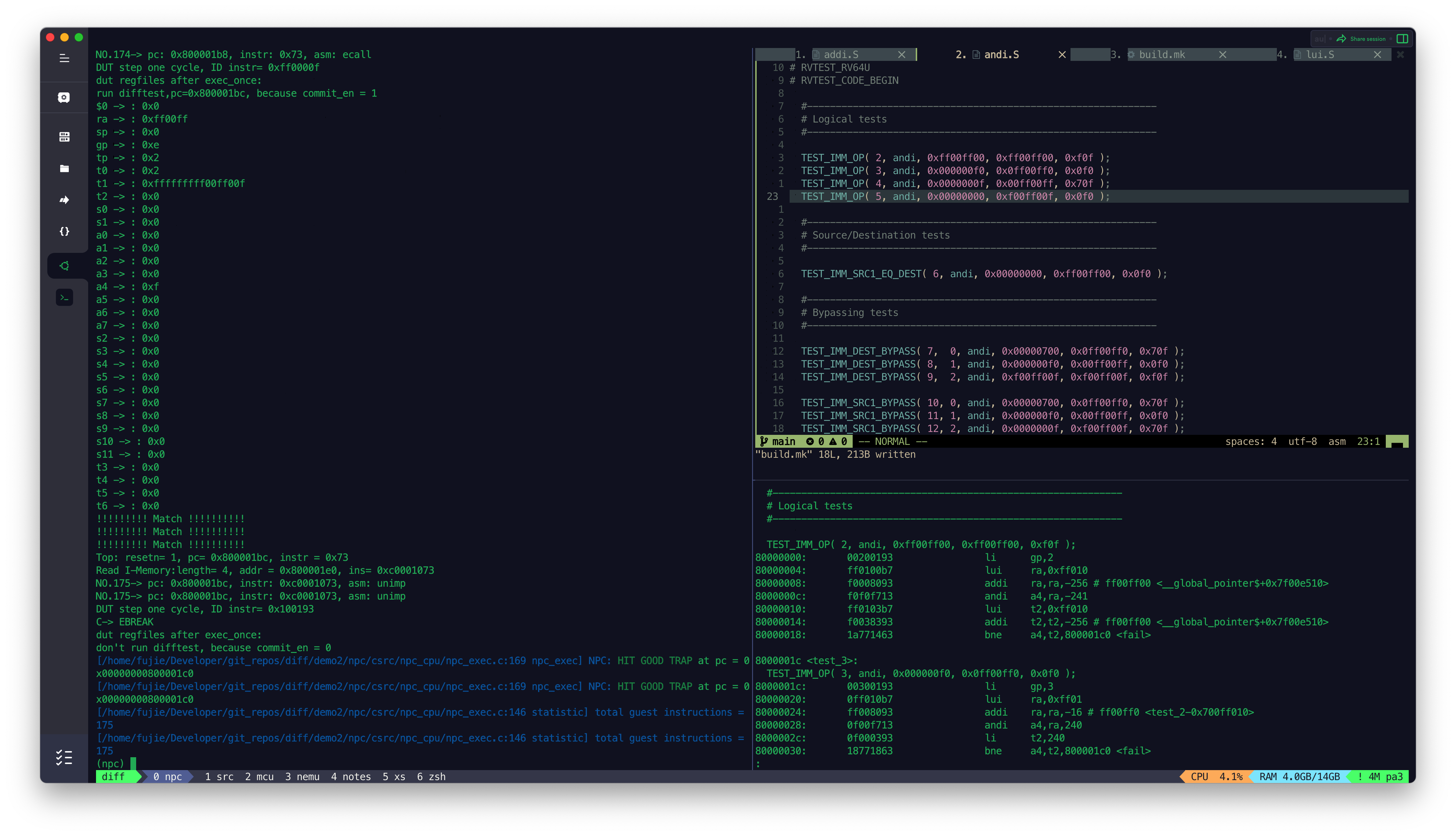The height and width of the screenshot is (836, 1456).
Task: Click the Share session label
Action: coord(1368,39)
